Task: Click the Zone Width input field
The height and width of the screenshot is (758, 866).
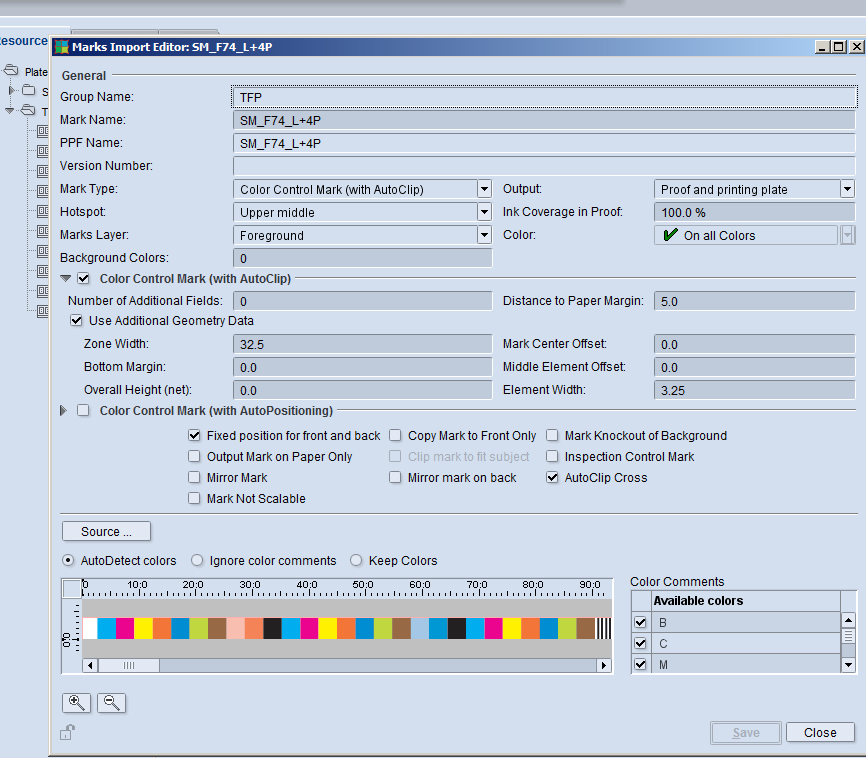Action: tap(362, 344)
